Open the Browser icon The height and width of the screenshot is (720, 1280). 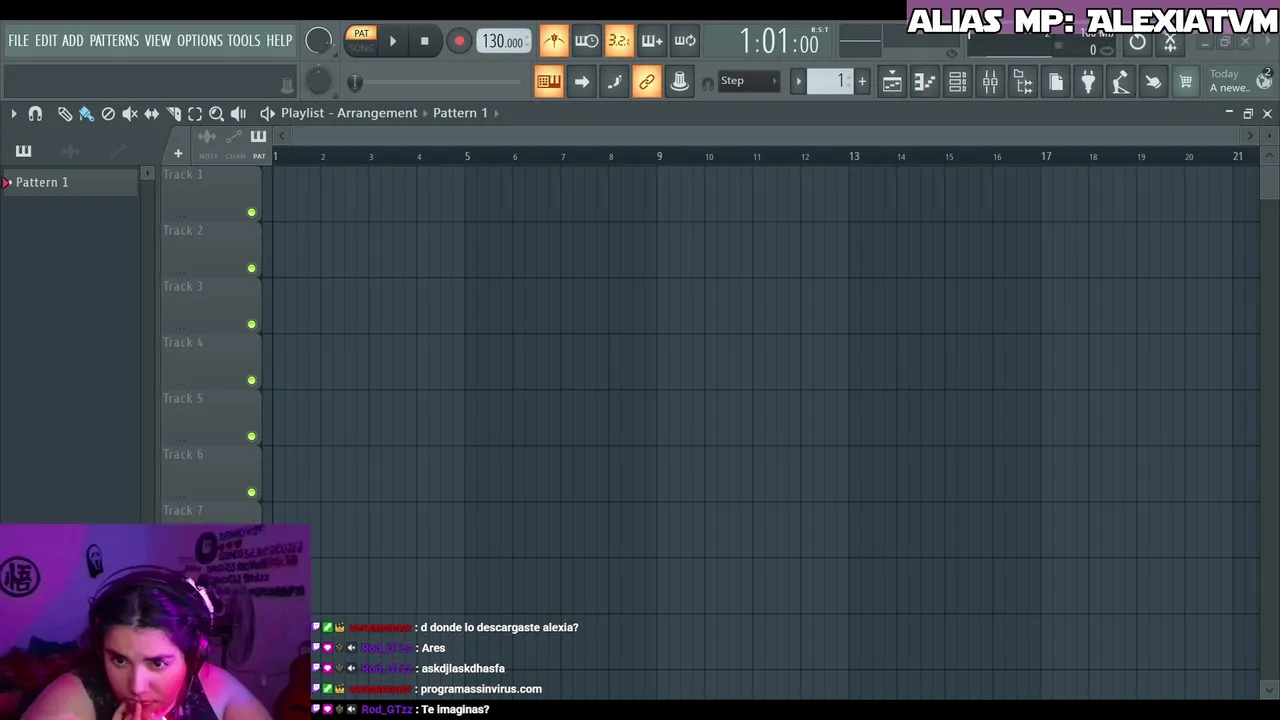pyautogui.click(x=1023, y=82)
